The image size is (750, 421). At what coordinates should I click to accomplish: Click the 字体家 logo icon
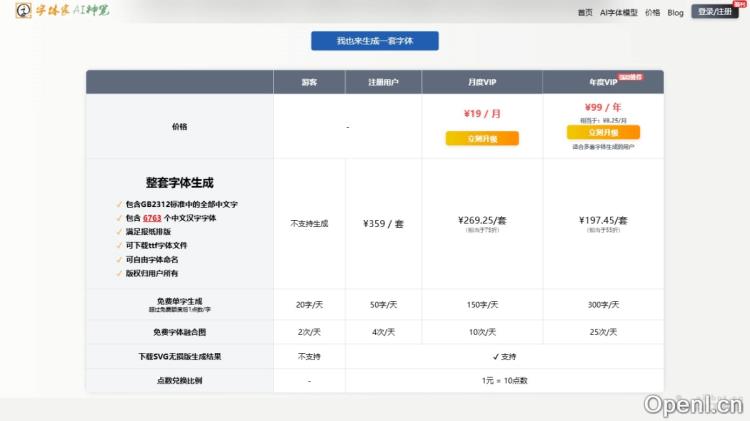pyautogui.click(x=23, y=12)
